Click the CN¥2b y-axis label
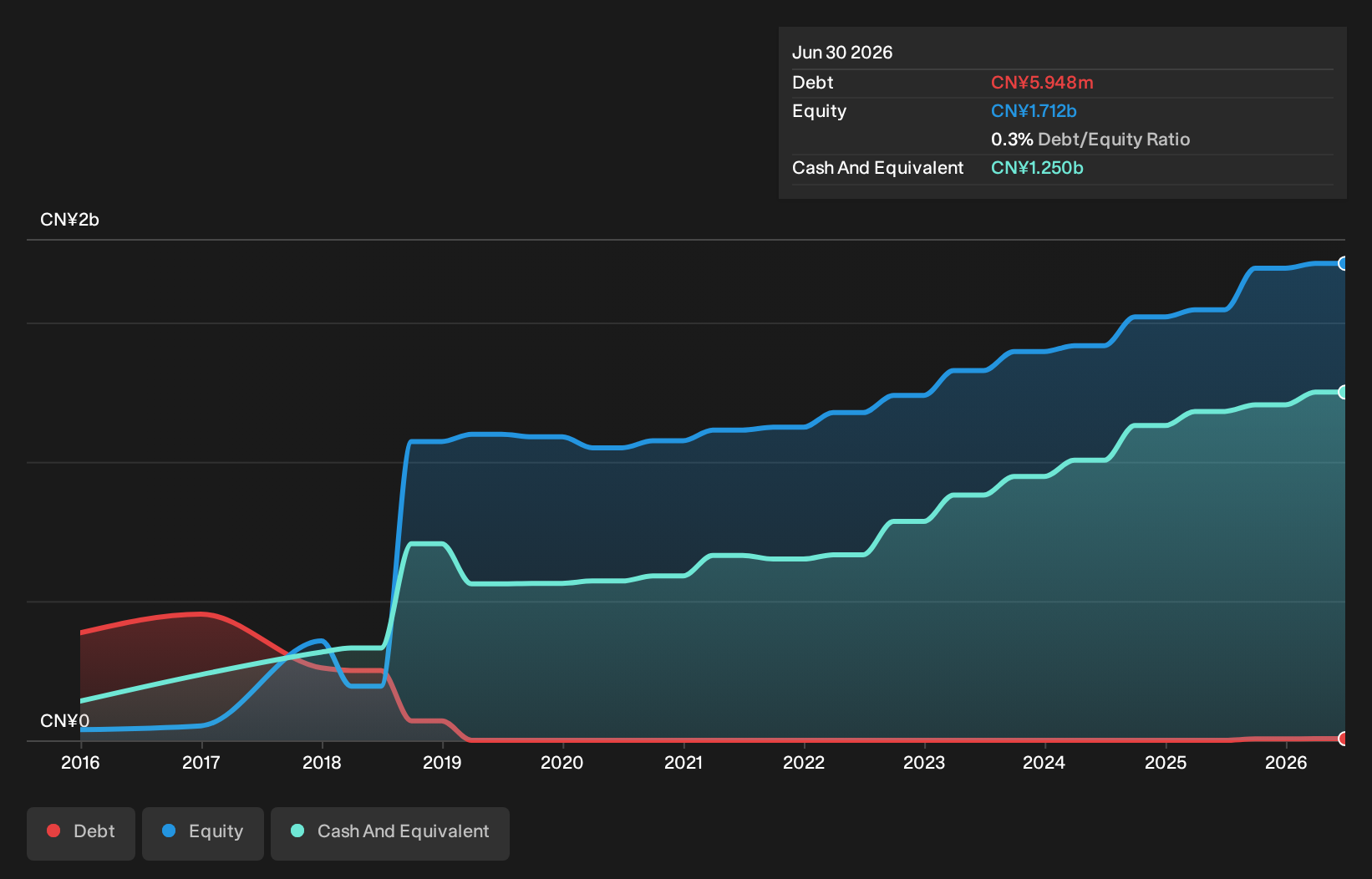 [x=69, y=220]
